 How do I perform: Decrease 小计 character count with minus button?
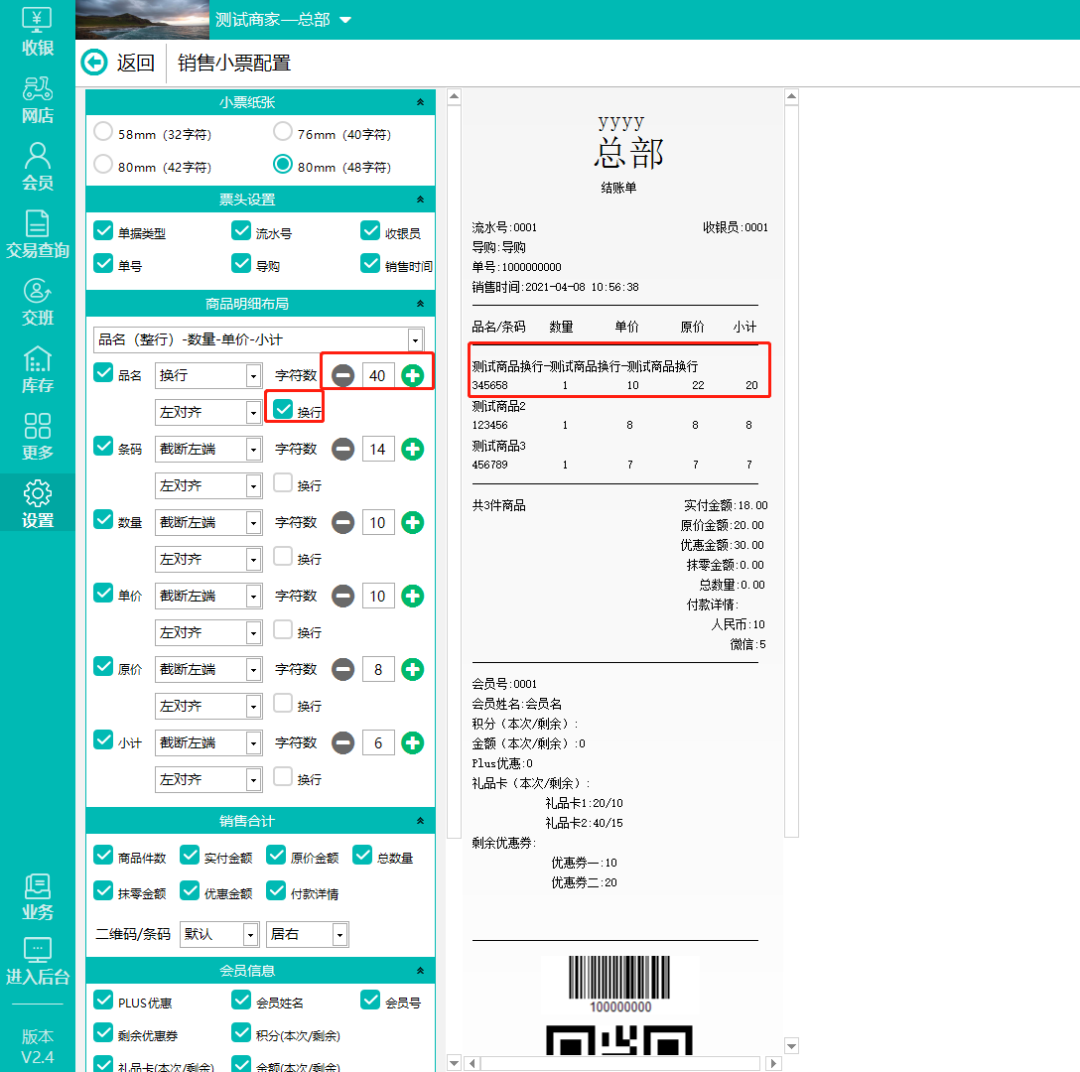point(343,743)
